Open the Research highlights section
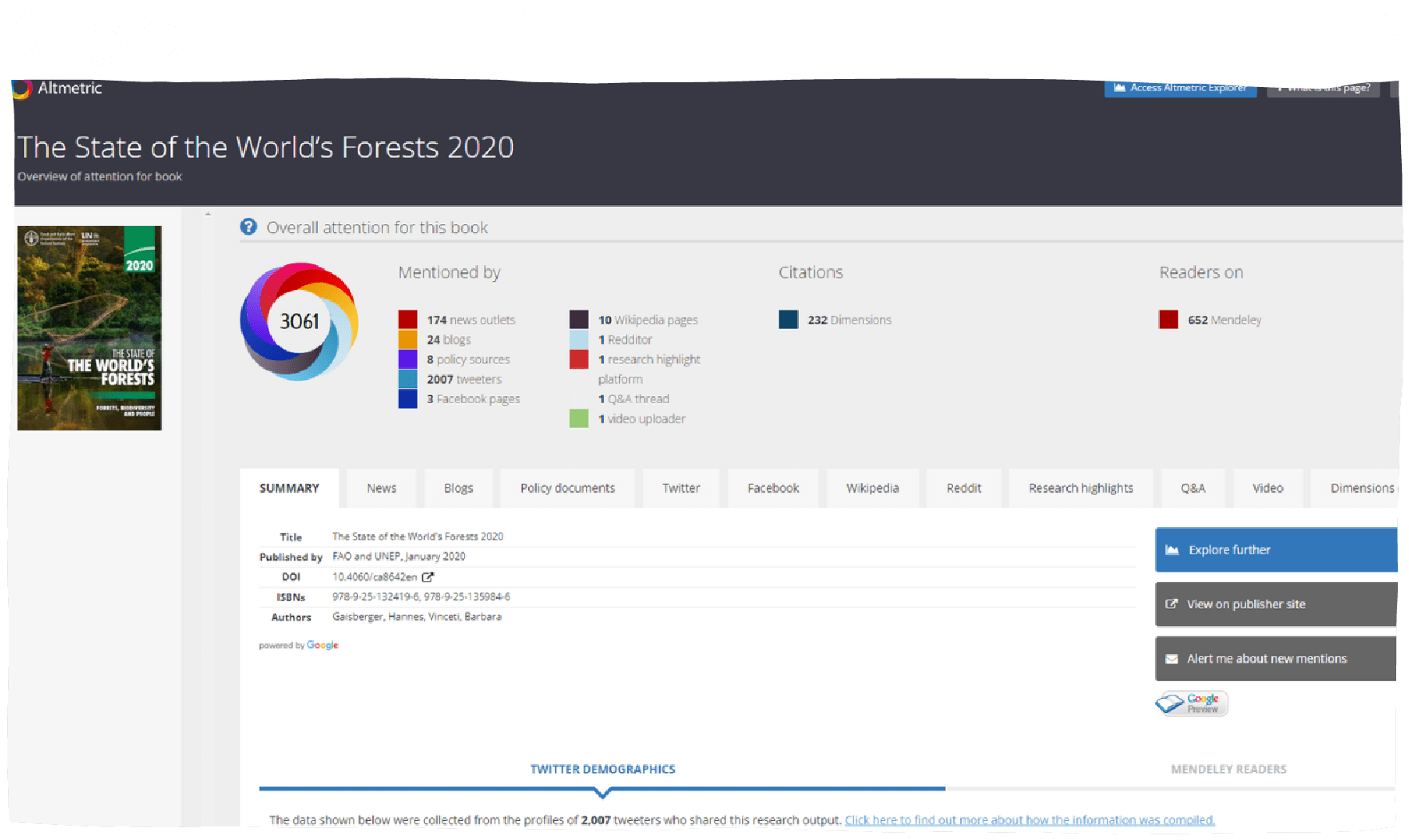Screen dimensions: 1409x840 pos(1081,488)
